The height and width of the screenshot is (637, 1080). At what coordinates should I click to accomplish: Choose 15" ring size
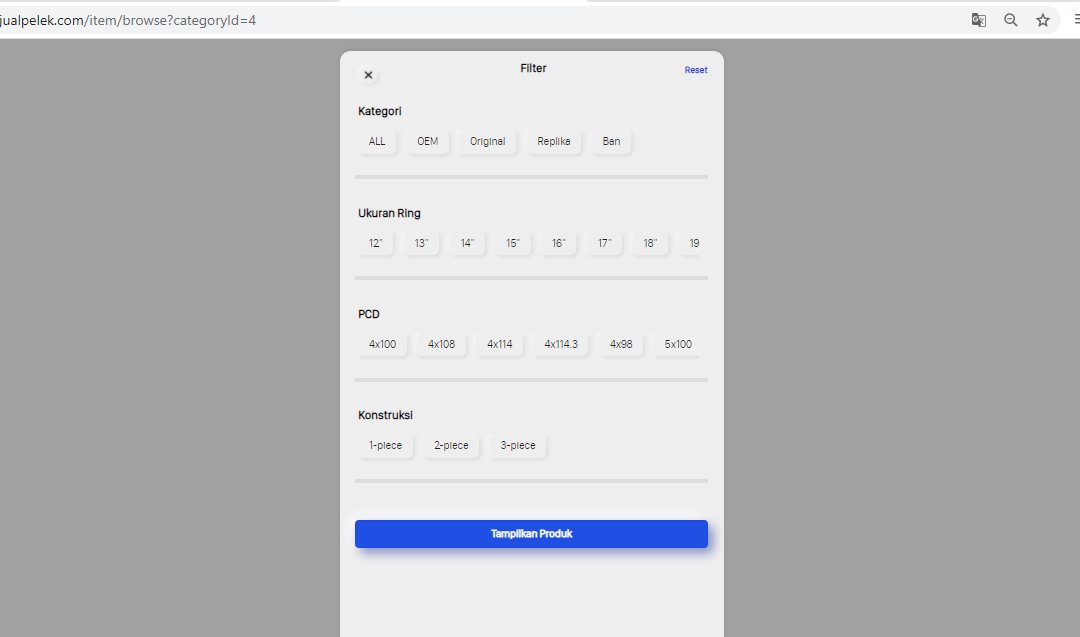point(513,243)
